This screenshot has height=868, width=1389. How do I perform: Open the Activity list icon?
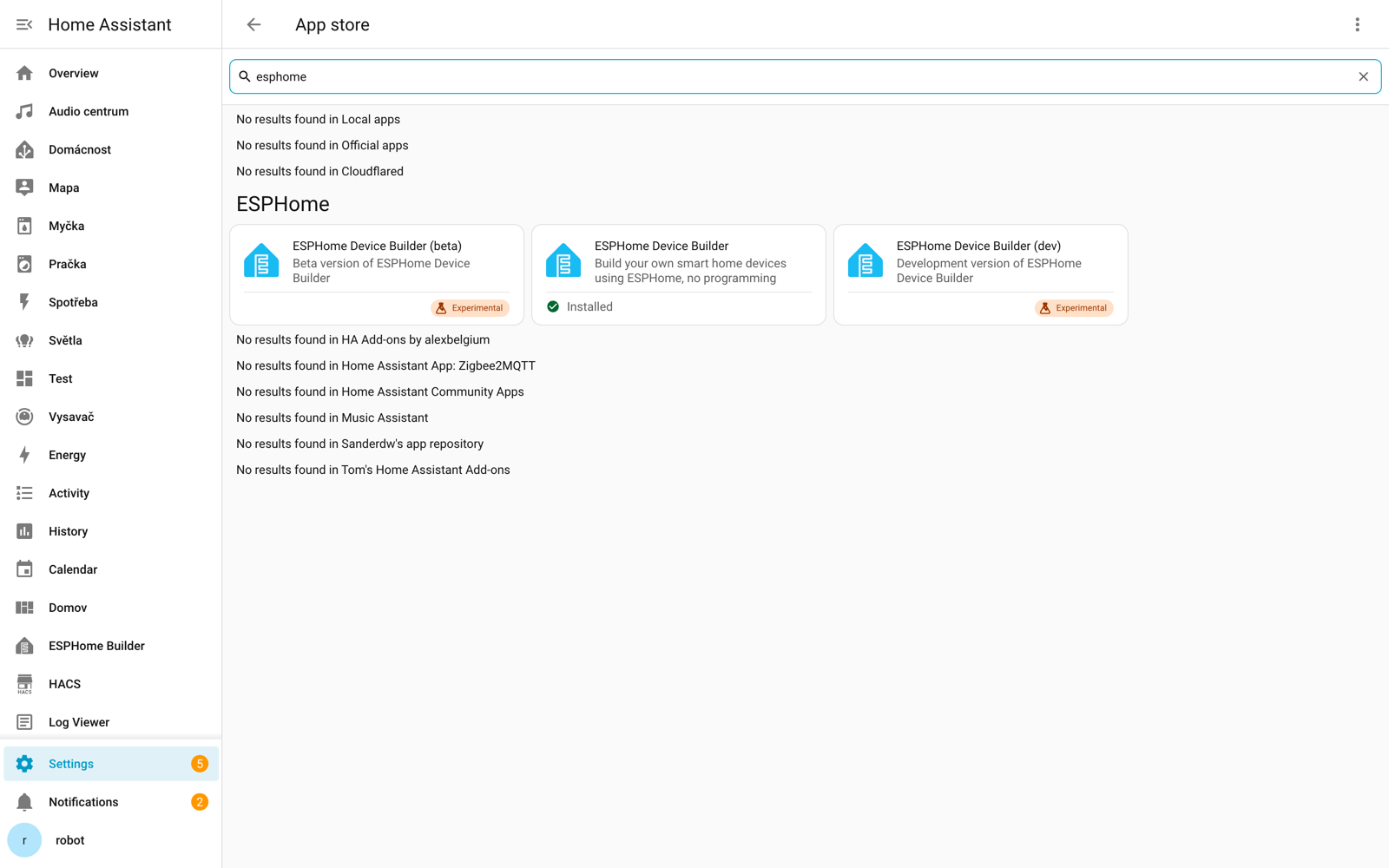(x=24, y=493)
